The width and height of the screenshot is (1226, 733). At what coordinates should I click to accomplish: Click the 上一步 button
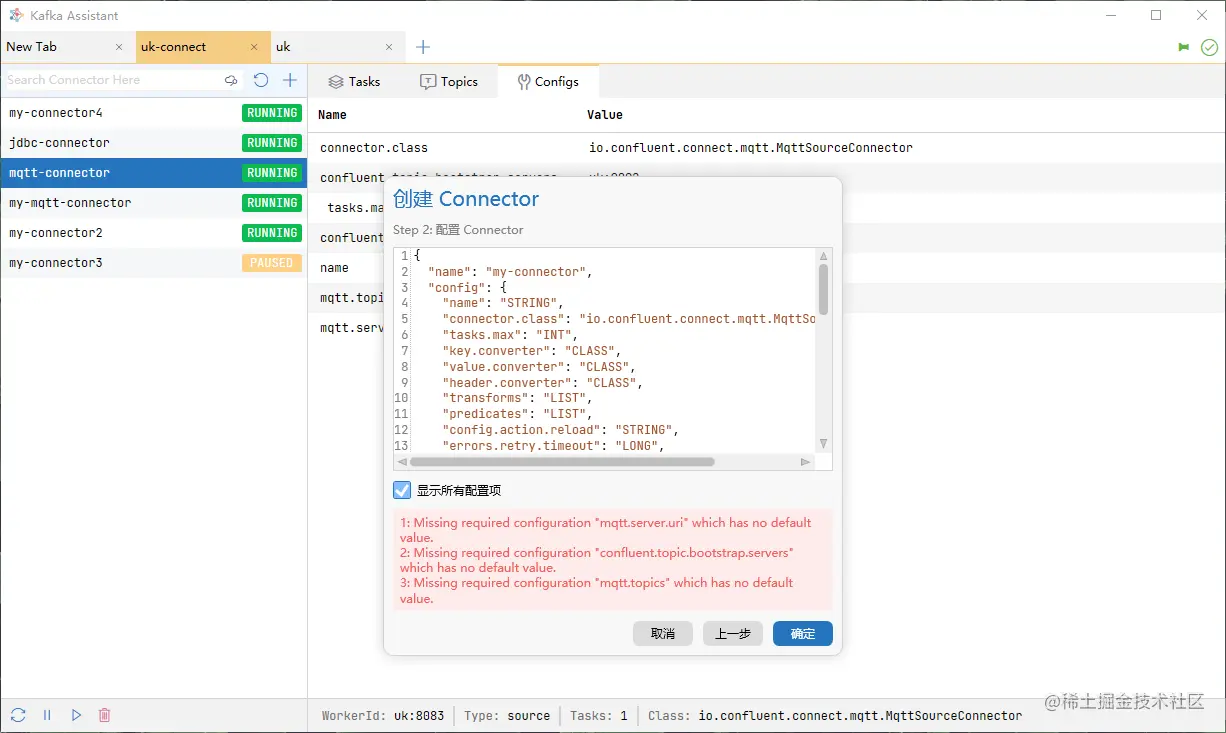coord(733,633)
